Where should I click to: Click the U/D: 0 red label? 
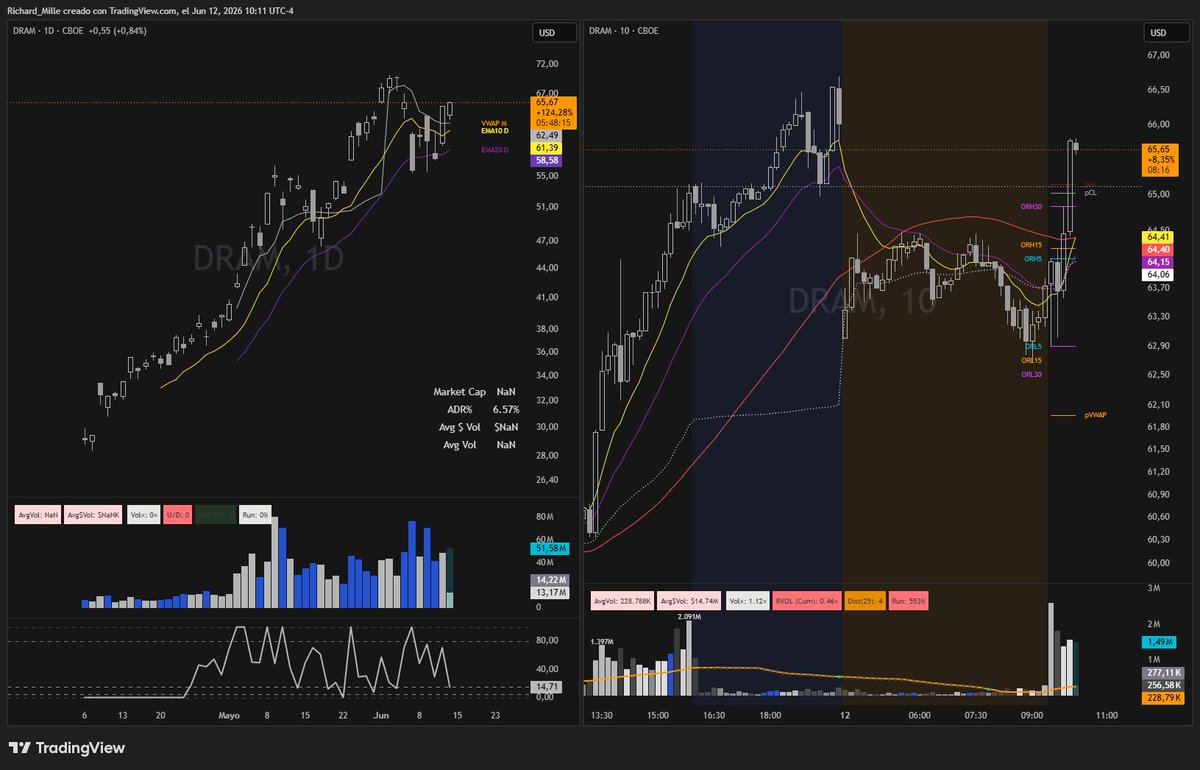click(177, 516)
